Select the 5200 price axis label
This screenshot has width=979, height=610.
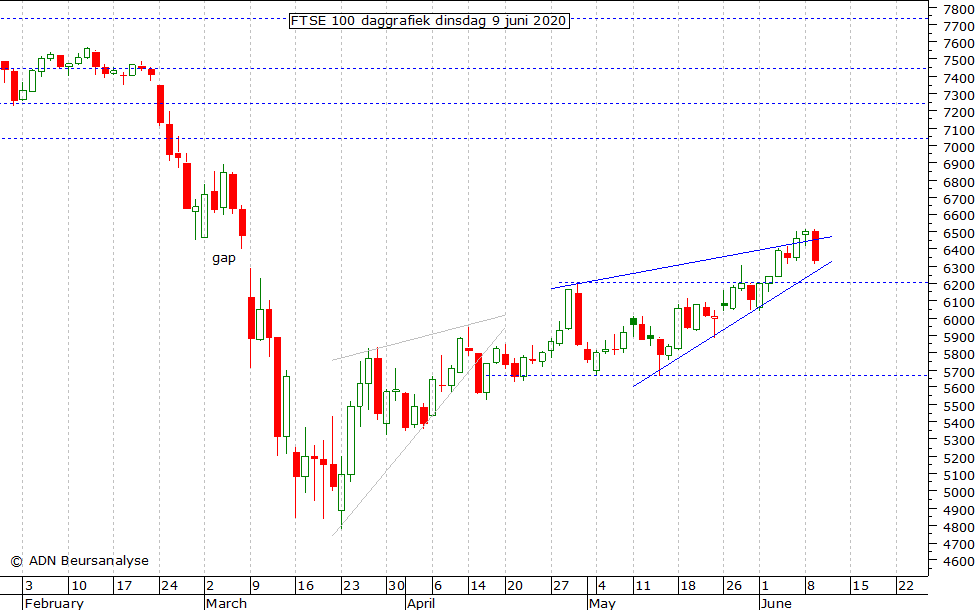(958, 458)
